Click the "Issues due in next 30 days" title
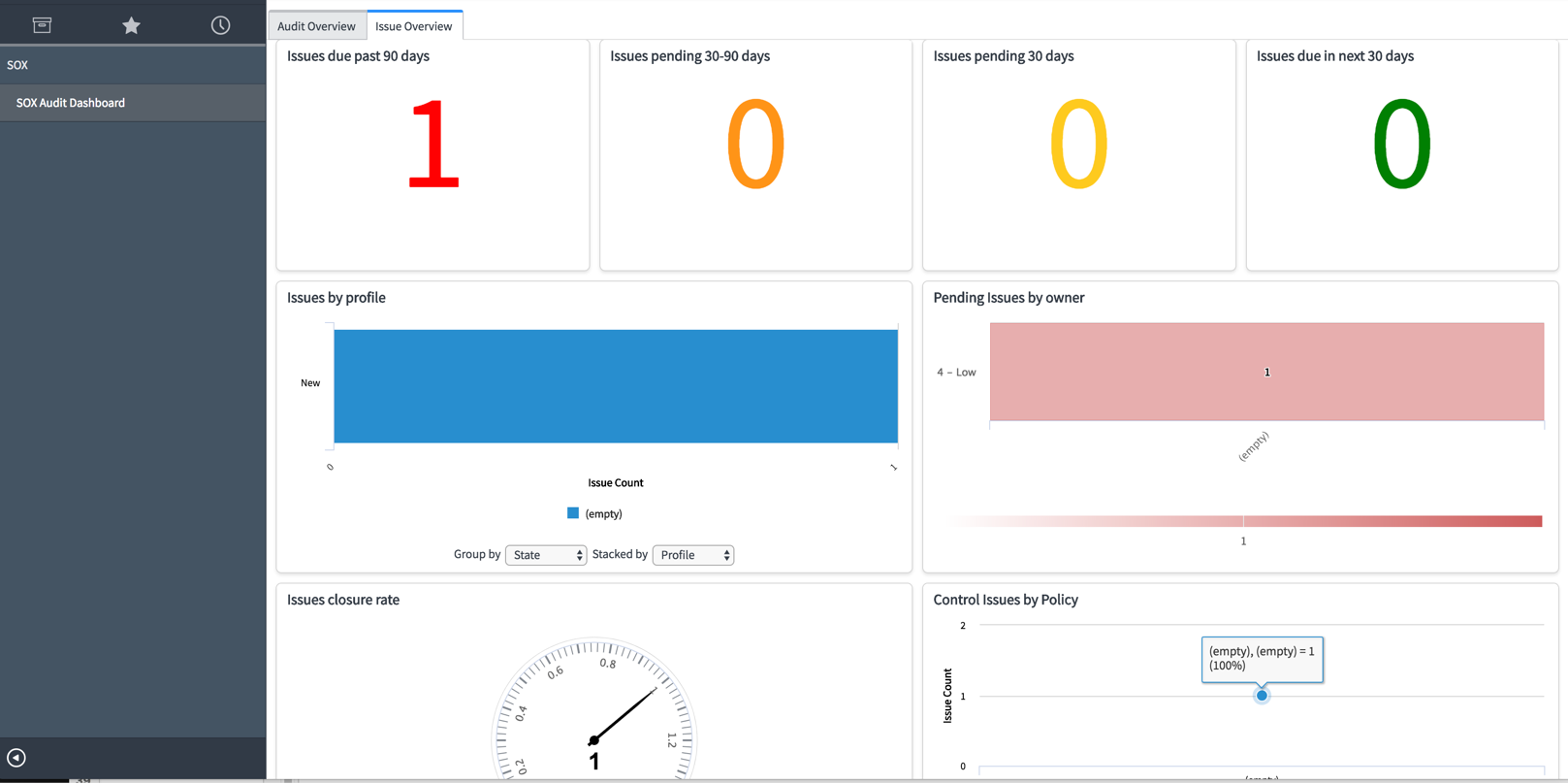Image resolution: width=1568 pixels, height=784 pixels. point(1335,56)
